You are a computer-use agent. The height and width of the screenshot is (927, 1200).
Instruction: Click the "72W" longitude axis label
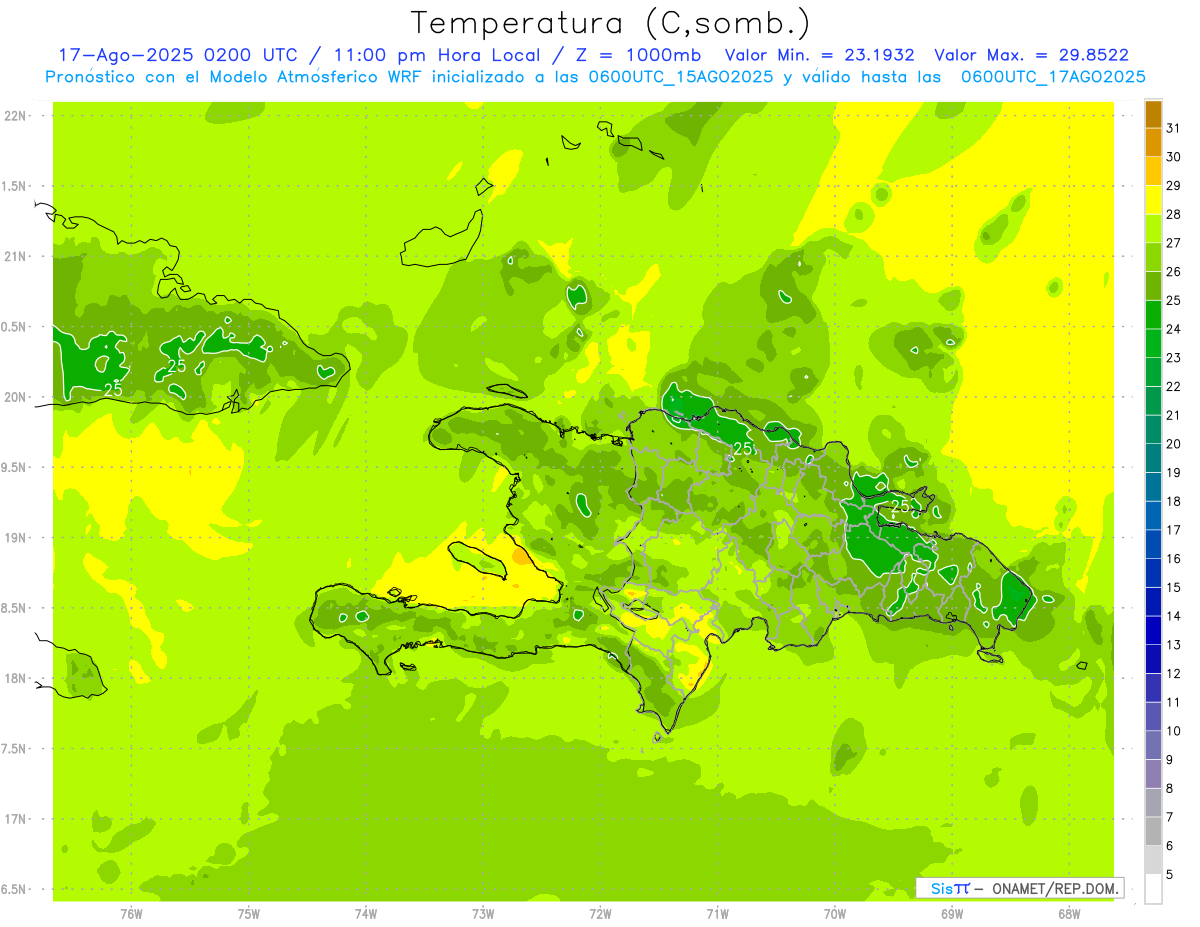pos(600,913)
